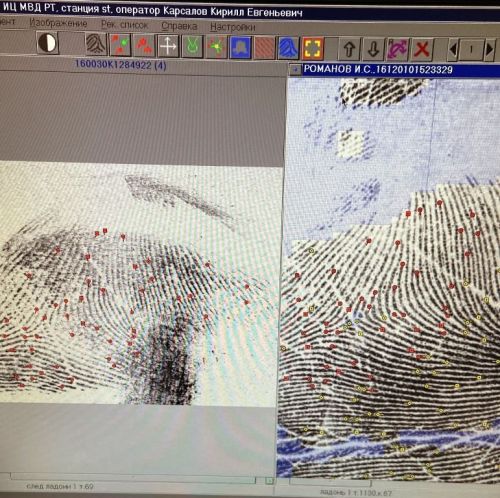Toggle the yellow frame brackets icon
This screenshot has height=498, width=500.
[x=313, y=49]
